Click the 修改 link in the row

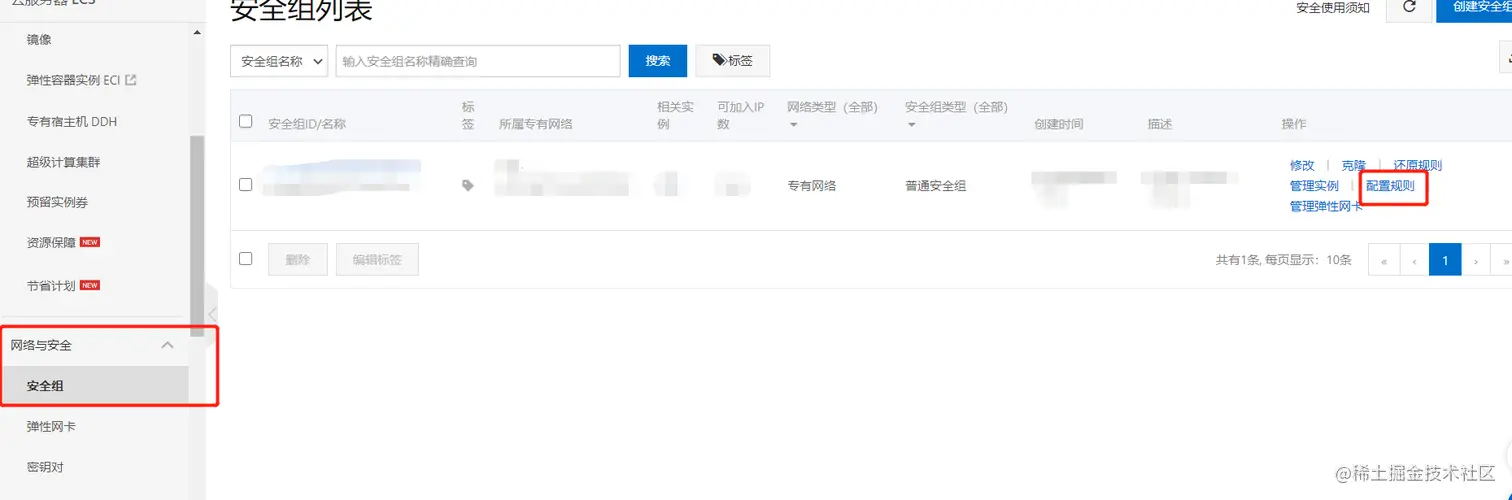(x=1302, y=166)
